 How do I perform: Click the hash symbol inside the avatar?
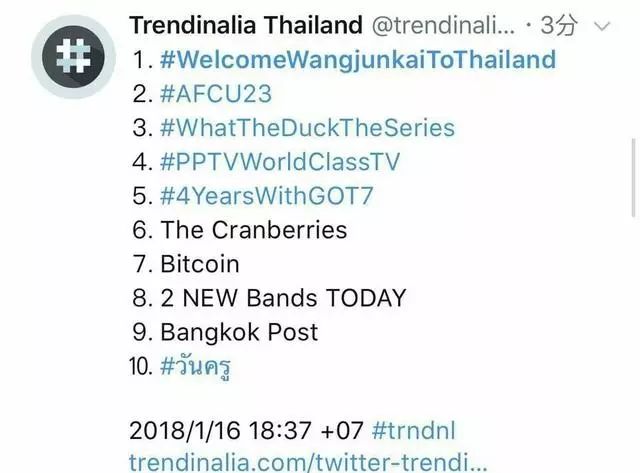(73, 56)
